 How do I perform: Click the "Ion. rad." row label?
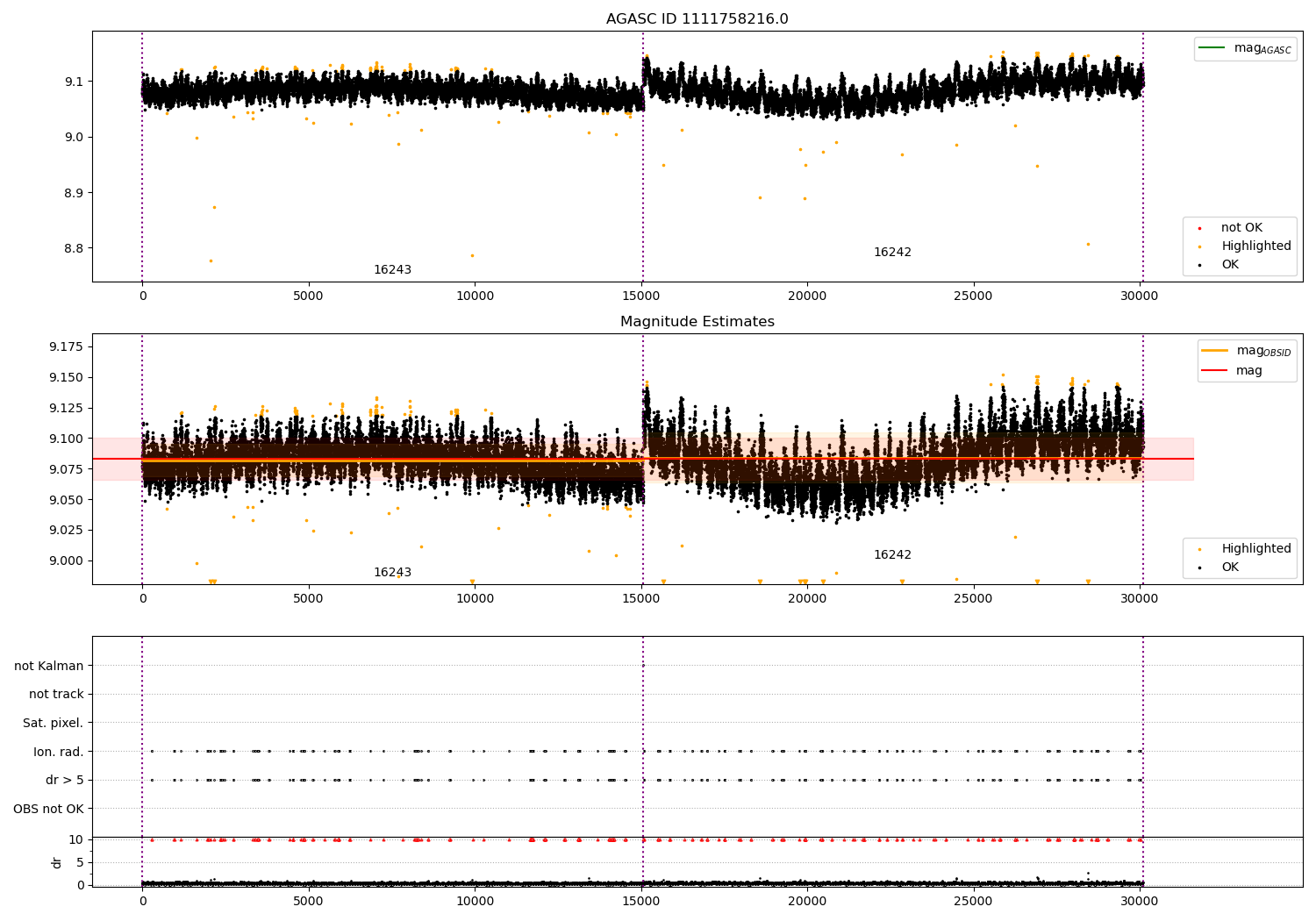[59, 752]
